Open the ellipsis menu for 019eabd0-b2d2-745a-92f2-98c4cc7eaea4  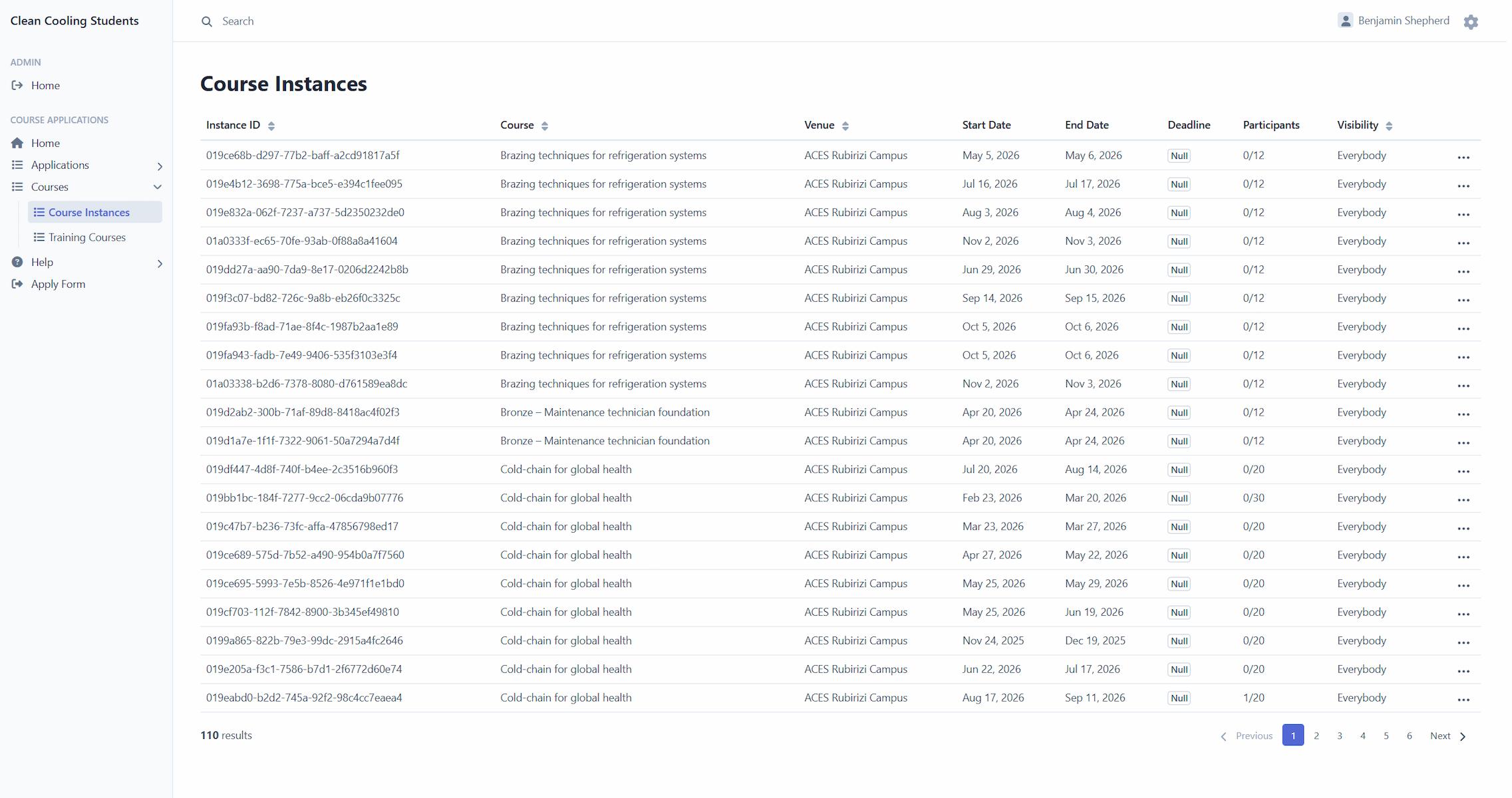tap(1463, 699)
